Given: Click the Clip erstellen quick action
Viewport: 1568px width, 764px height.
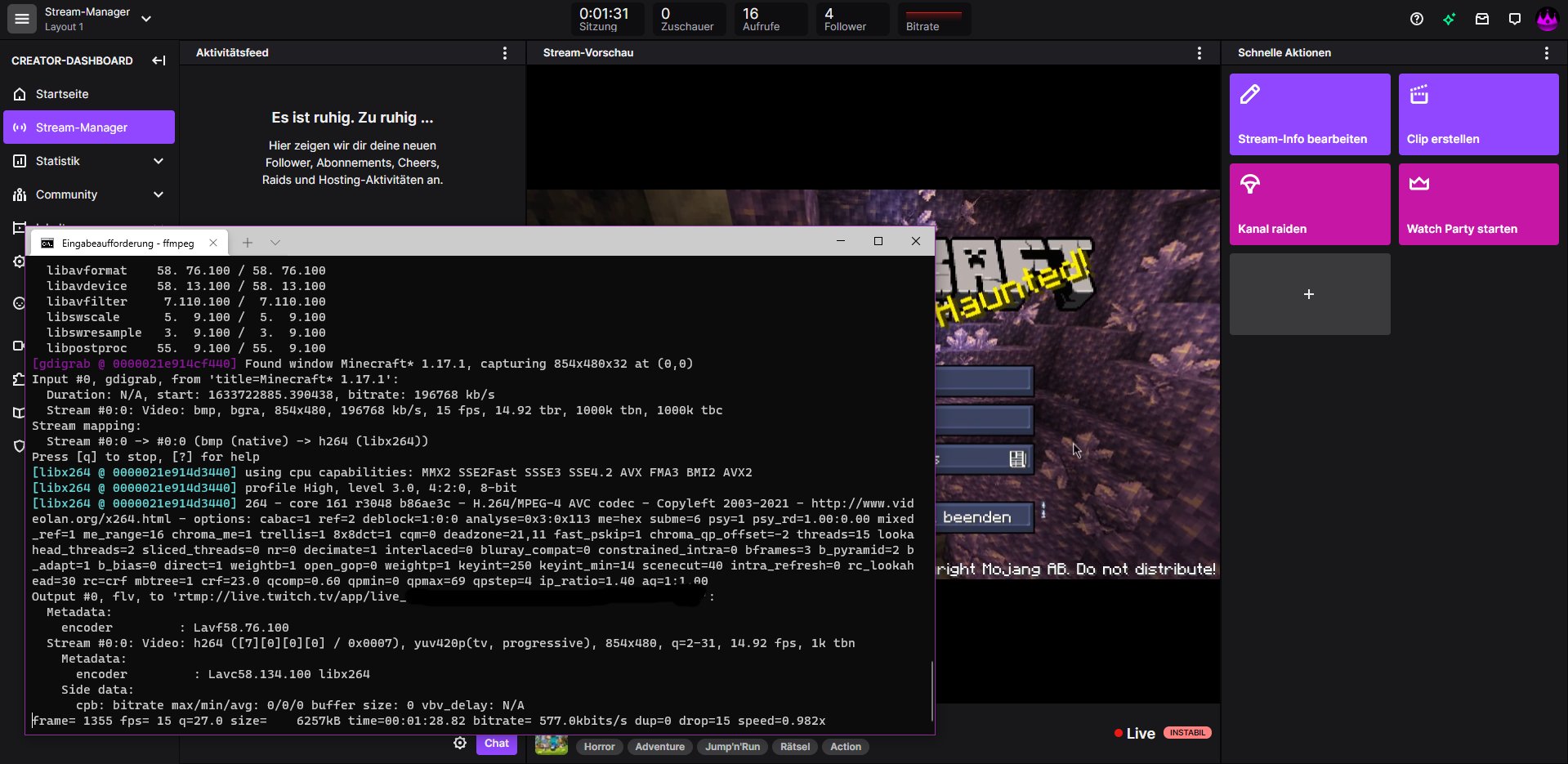Looking at the screenshot, I should pyautogui.click(x=1479, y=114).
